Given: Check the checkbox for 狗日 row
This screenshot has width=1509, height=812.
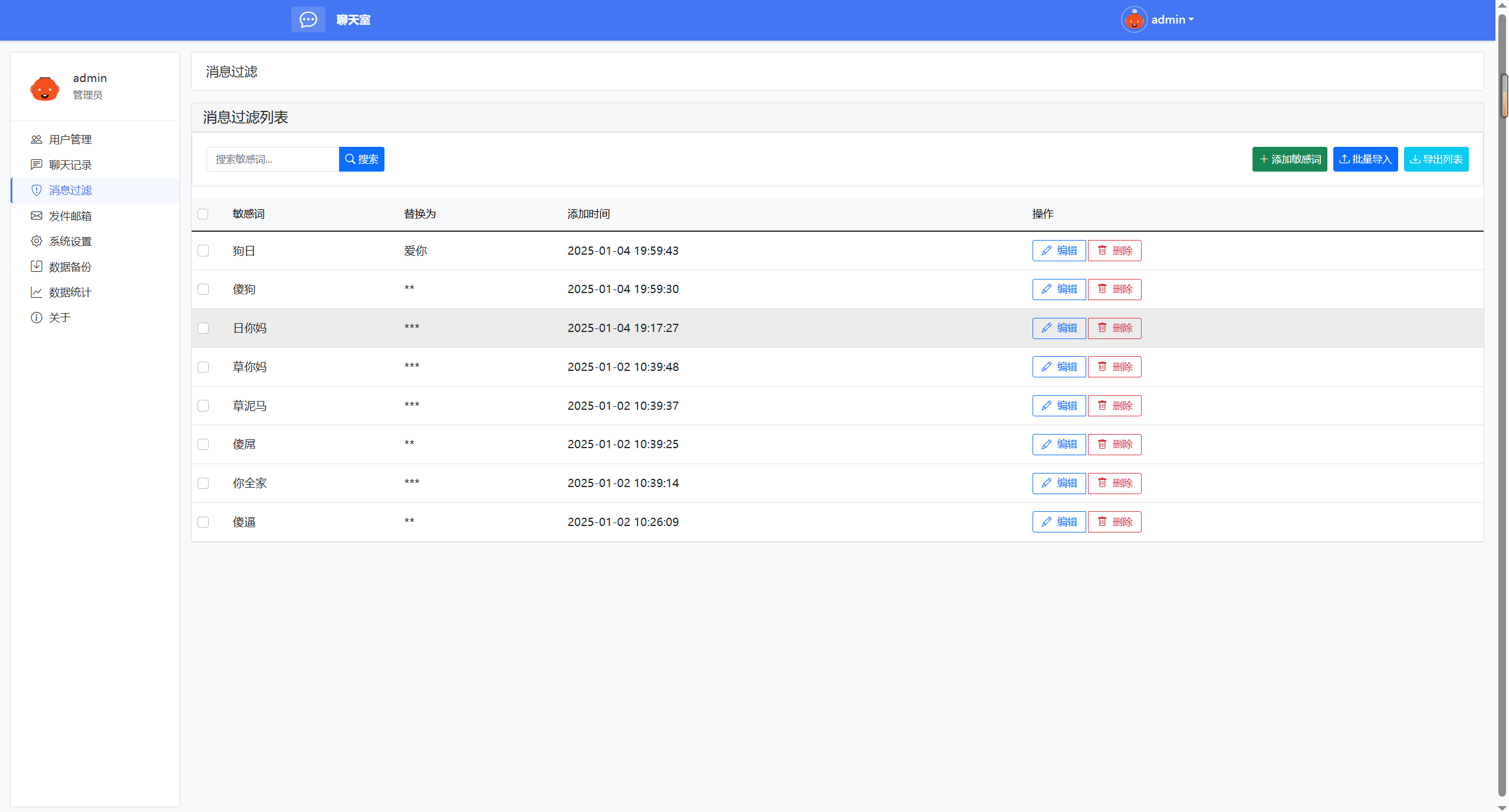Looking at the screenshot, I should 203,251.
